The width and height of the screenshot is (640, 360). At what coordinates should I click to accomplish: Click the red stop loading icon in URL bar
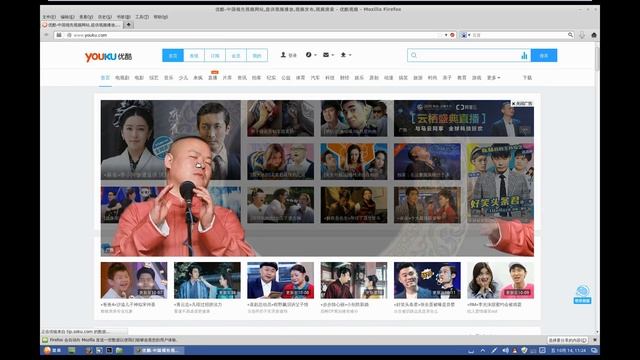pyautogui.click(x=452, y=35)
